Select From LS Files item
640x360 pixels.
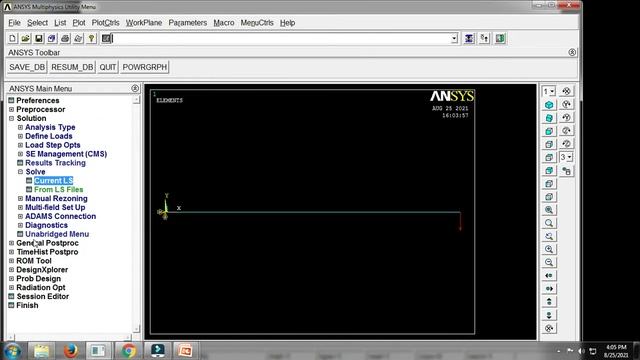[x=58, y=189]
